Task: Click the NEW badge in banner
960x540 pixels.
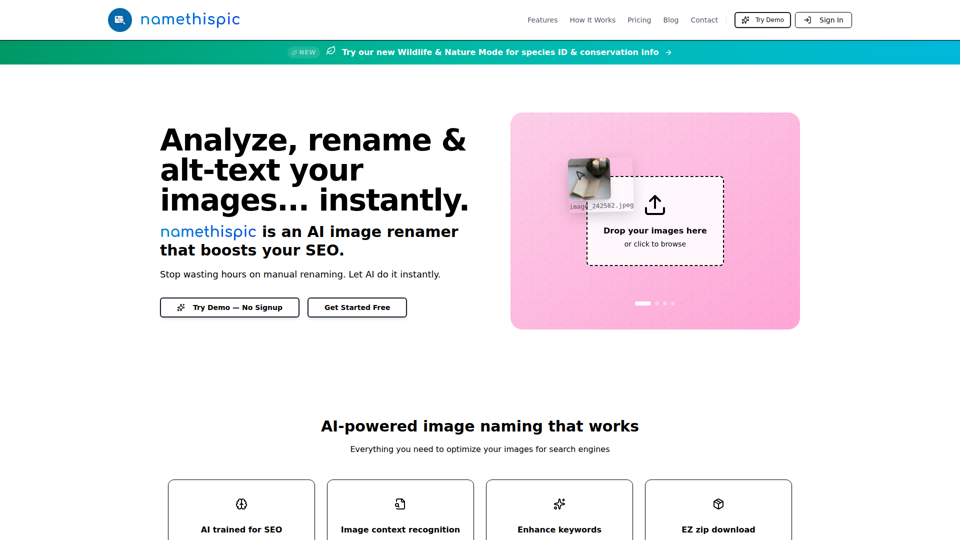Action: click(304, 53)
